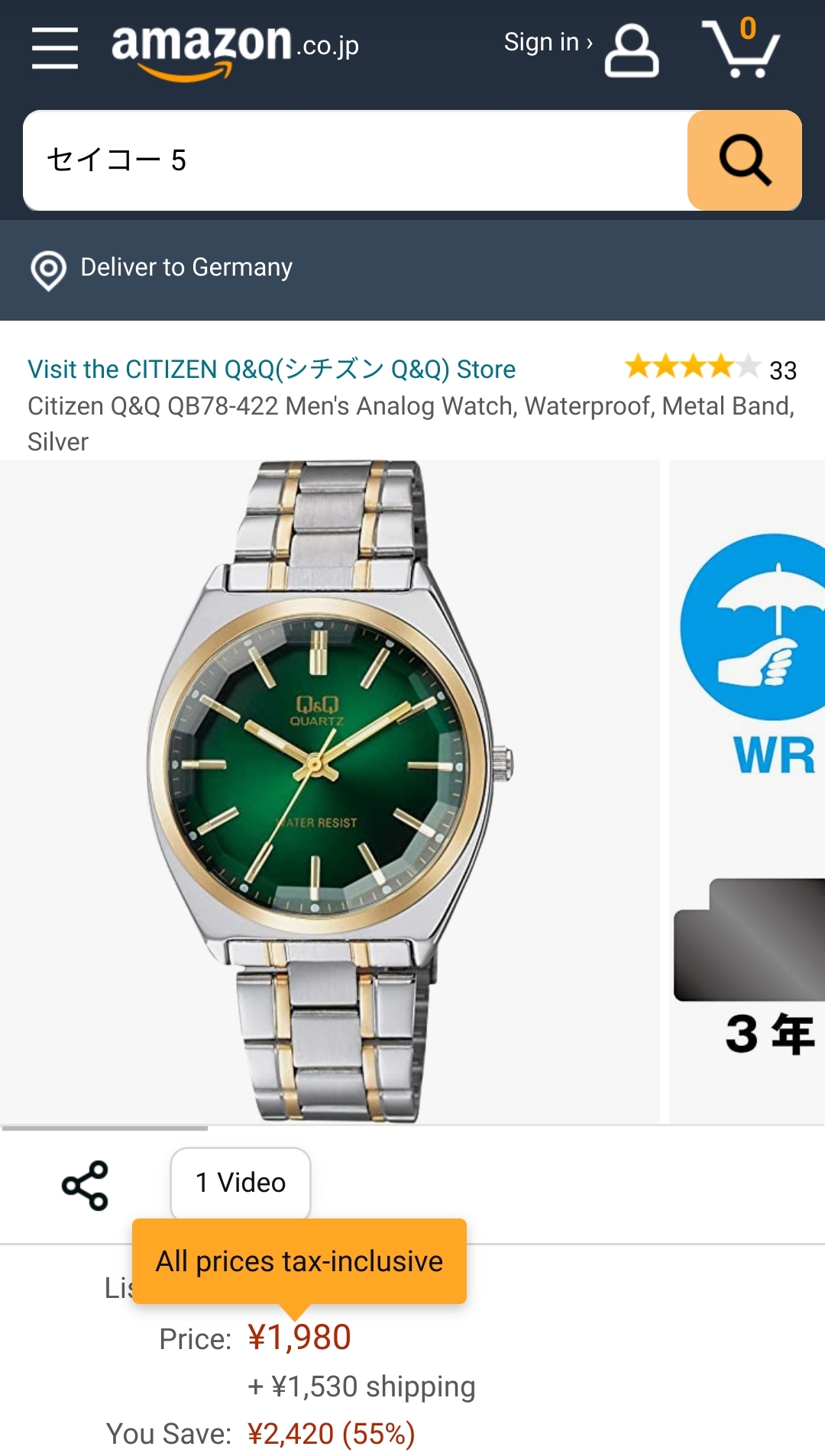Tap the share icon
The image size is (825, 1456).
85,1186
